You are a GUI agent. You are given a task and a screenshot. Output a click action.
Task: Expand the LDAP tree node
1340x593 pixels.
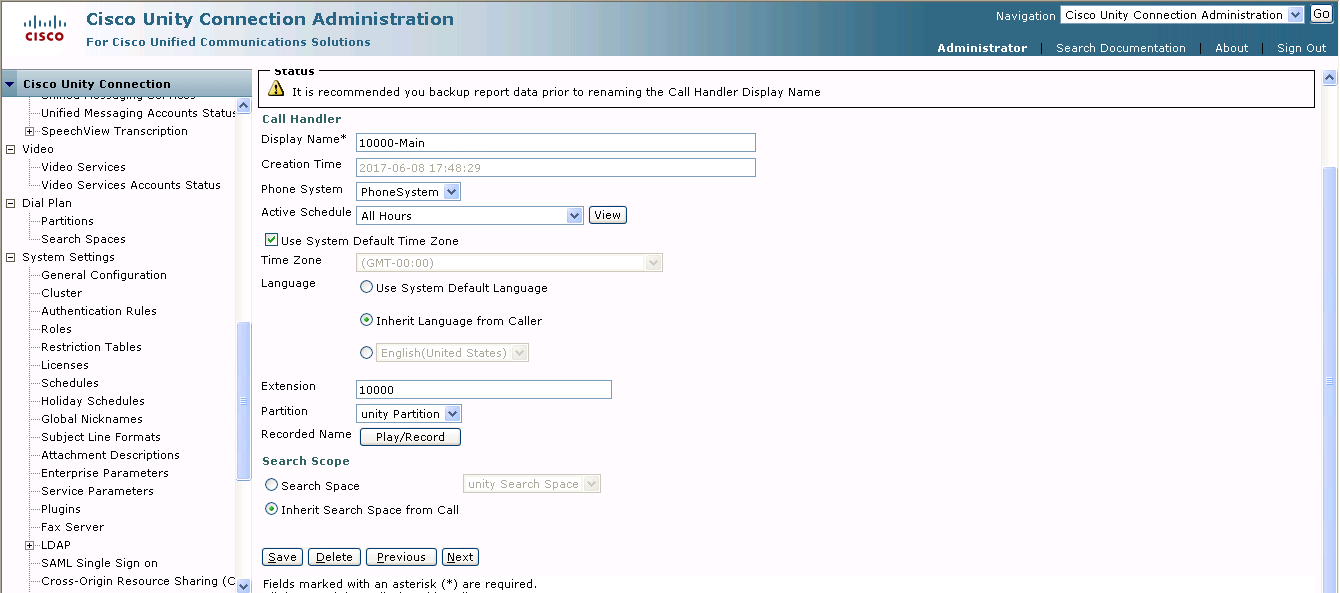[x=30, y=545]
